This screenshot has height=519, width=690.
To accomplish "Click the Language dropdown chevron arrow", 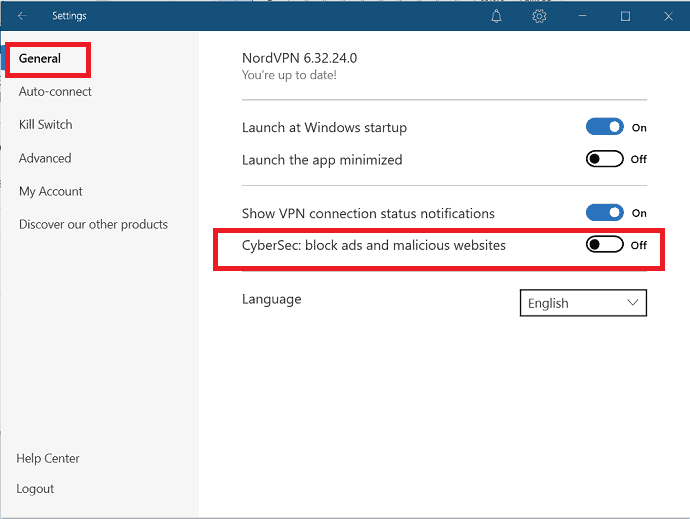I will (x=632, y=303).
